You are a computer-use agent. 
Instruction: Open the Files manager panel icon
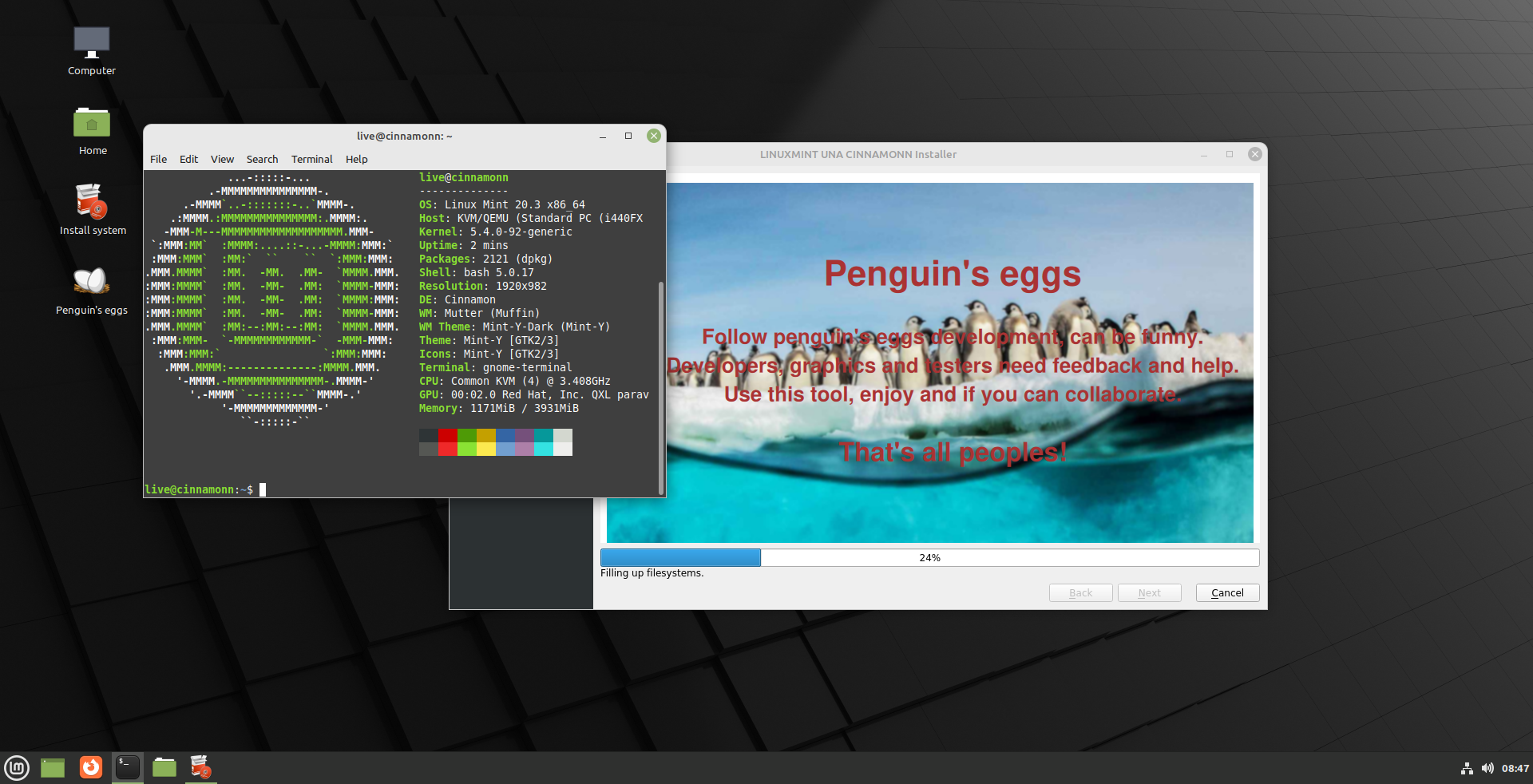(x=164, y=767)
